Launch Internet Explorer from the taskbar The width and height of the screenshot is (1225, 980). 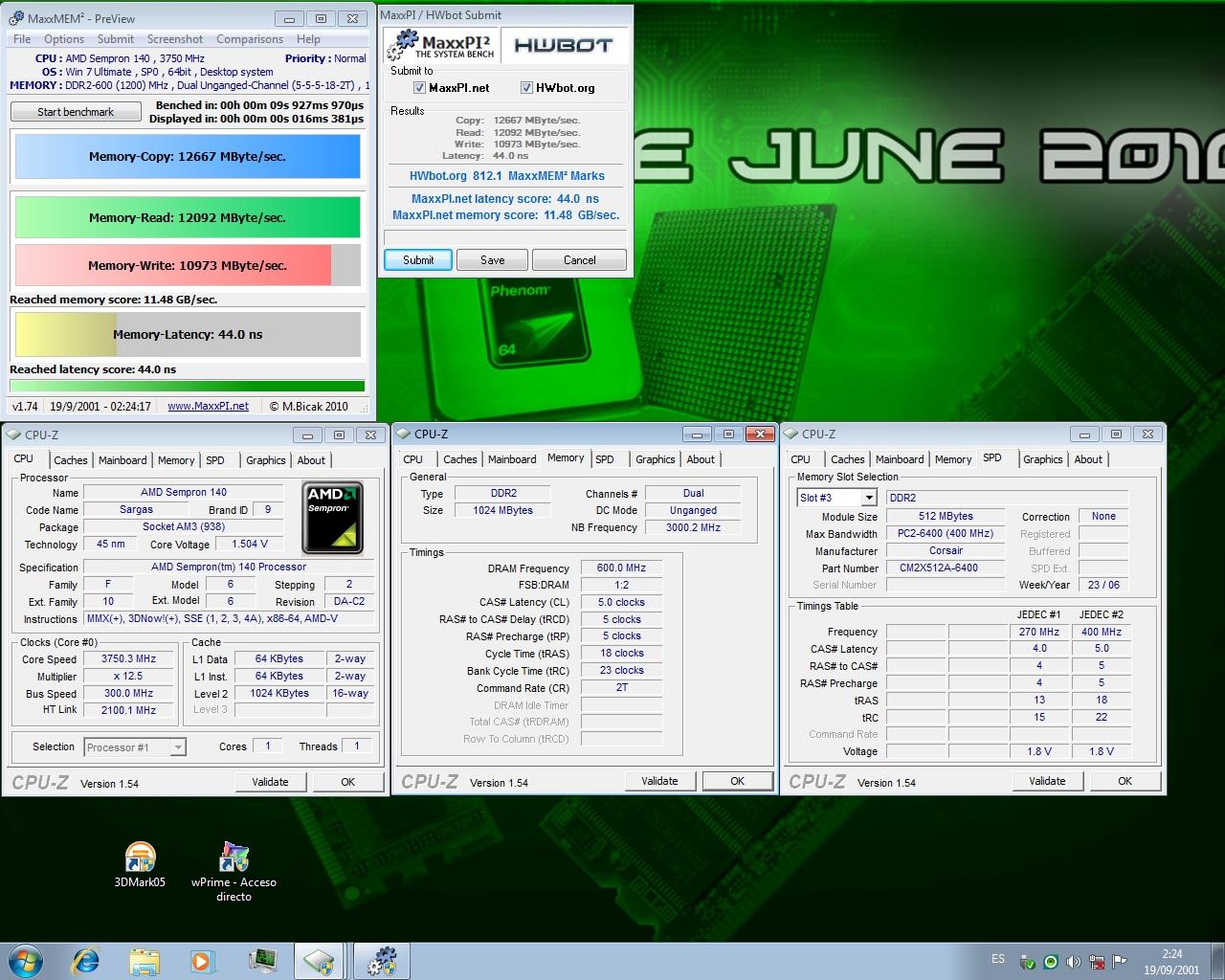pyautogui.click(x=86, y=960)
